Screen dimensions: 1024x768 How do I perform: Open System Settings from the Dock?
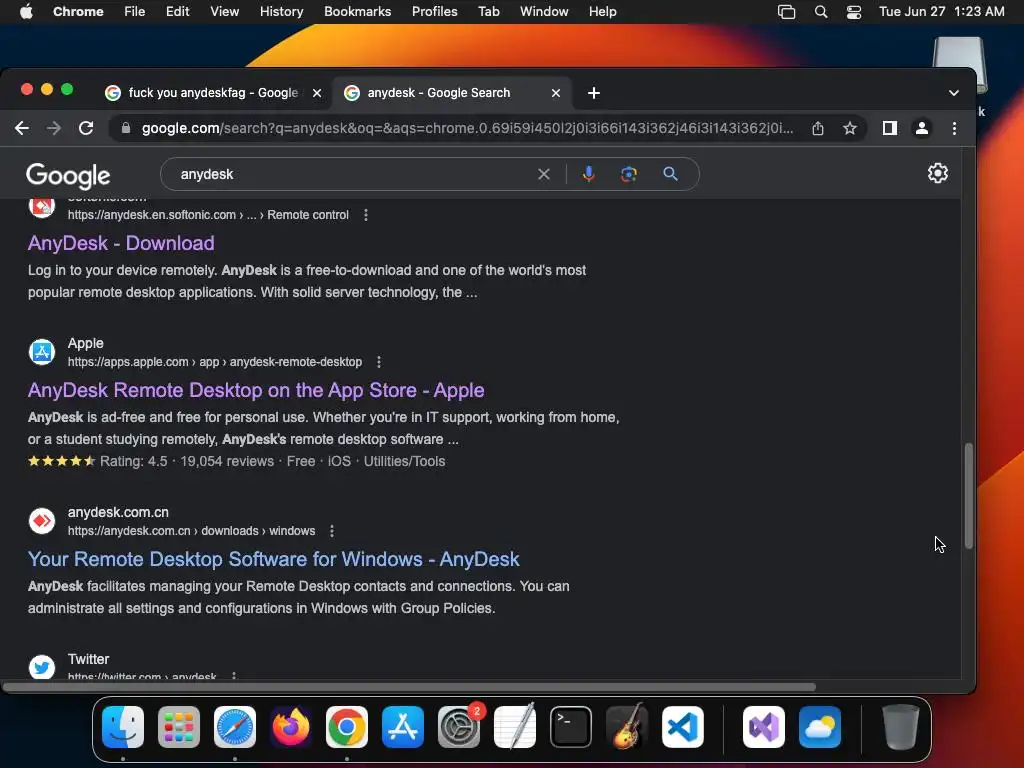pos(459,726)
